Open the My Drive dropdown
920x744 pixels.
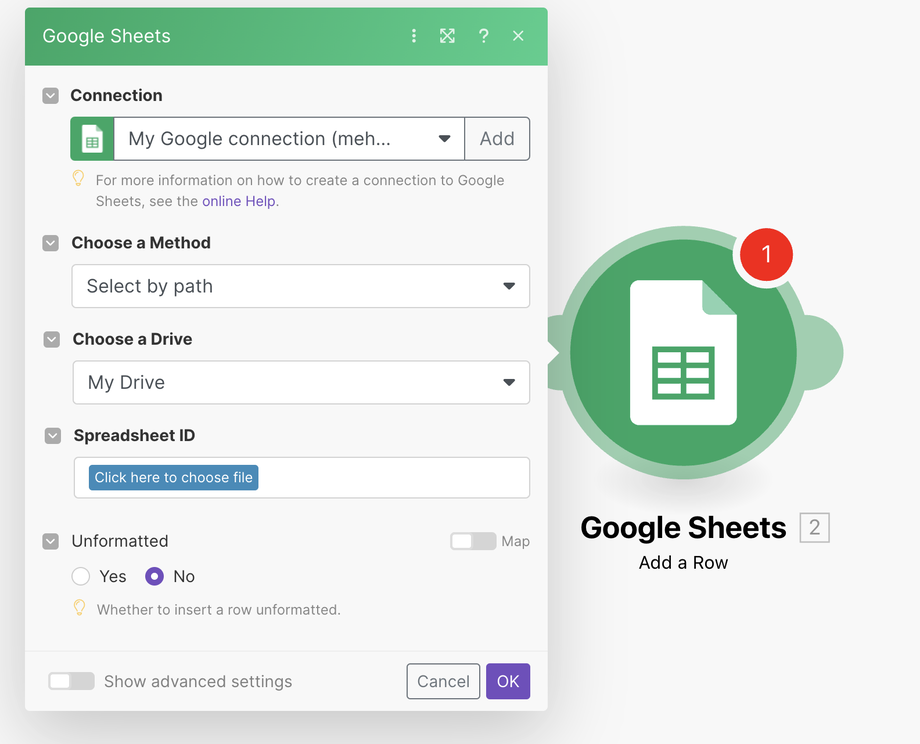[301, 383]
